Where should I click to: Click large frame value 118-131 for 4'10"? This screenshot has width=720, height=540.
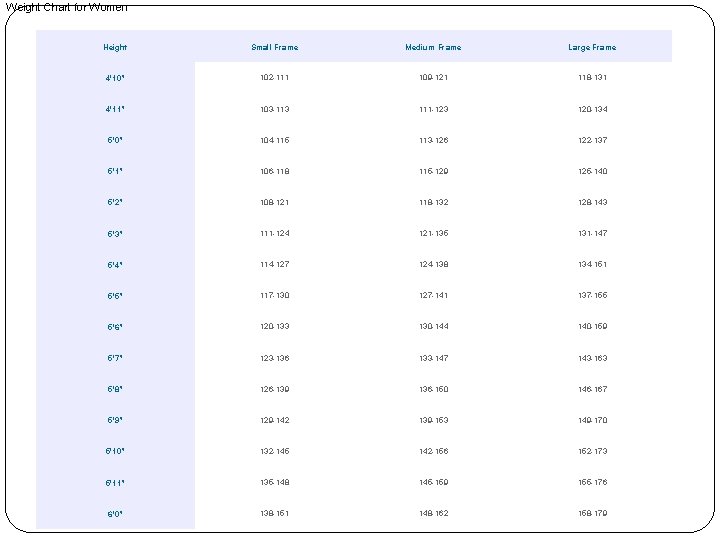pyautogui.click(x=592, y=77)
